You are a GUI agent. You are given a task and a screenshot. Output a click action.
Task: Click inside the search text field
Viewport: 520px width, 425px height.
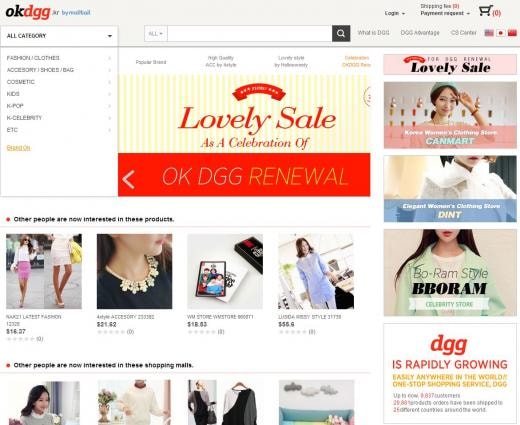coord(249,34)
